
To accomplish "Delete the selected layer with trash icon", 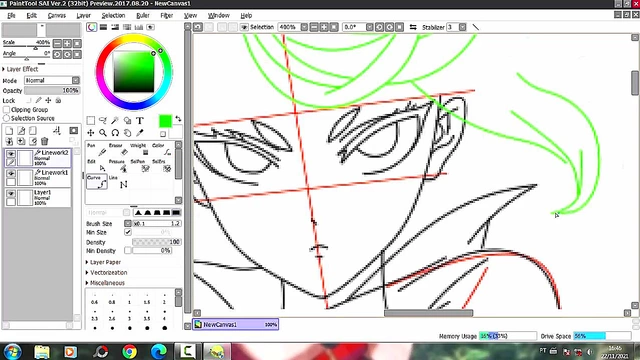I will pos(44,141).
